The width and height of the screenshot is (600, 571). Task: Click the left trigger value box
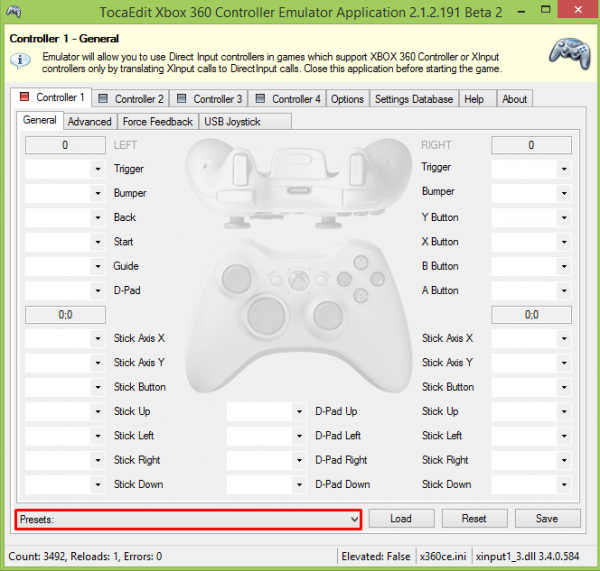[x=65, y=145]
